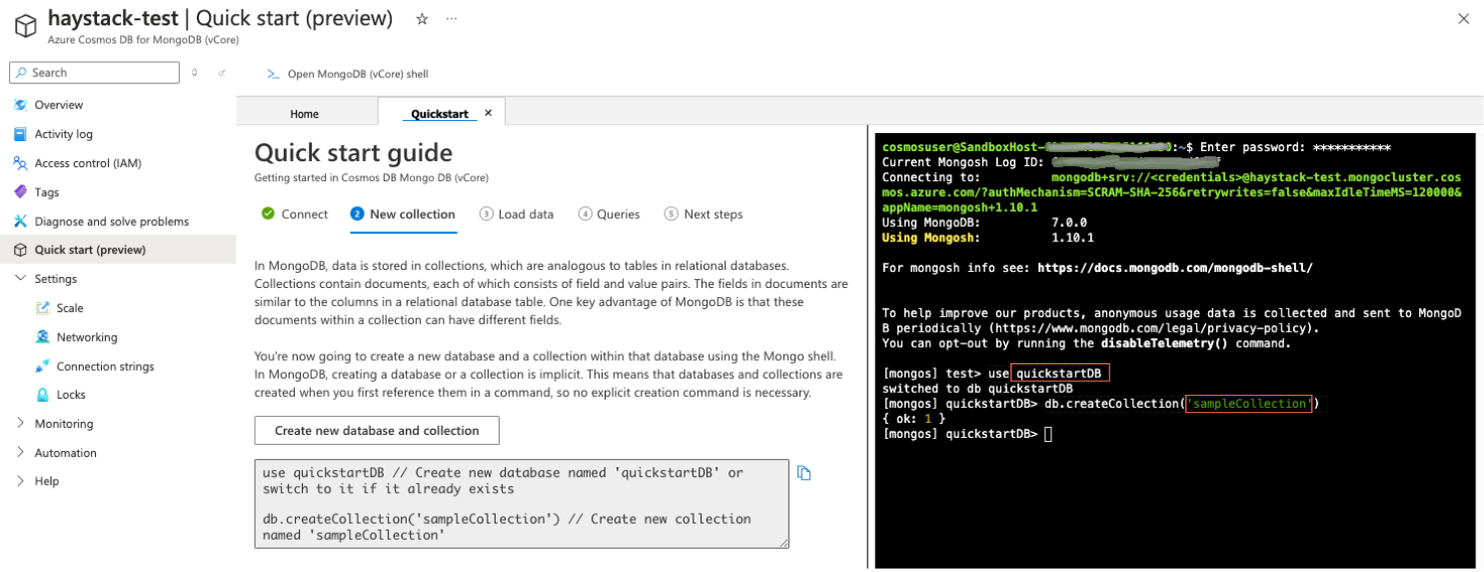Click the Networking icon
1484x572 pixels.
pyautogui.click(x=42, y=337)
